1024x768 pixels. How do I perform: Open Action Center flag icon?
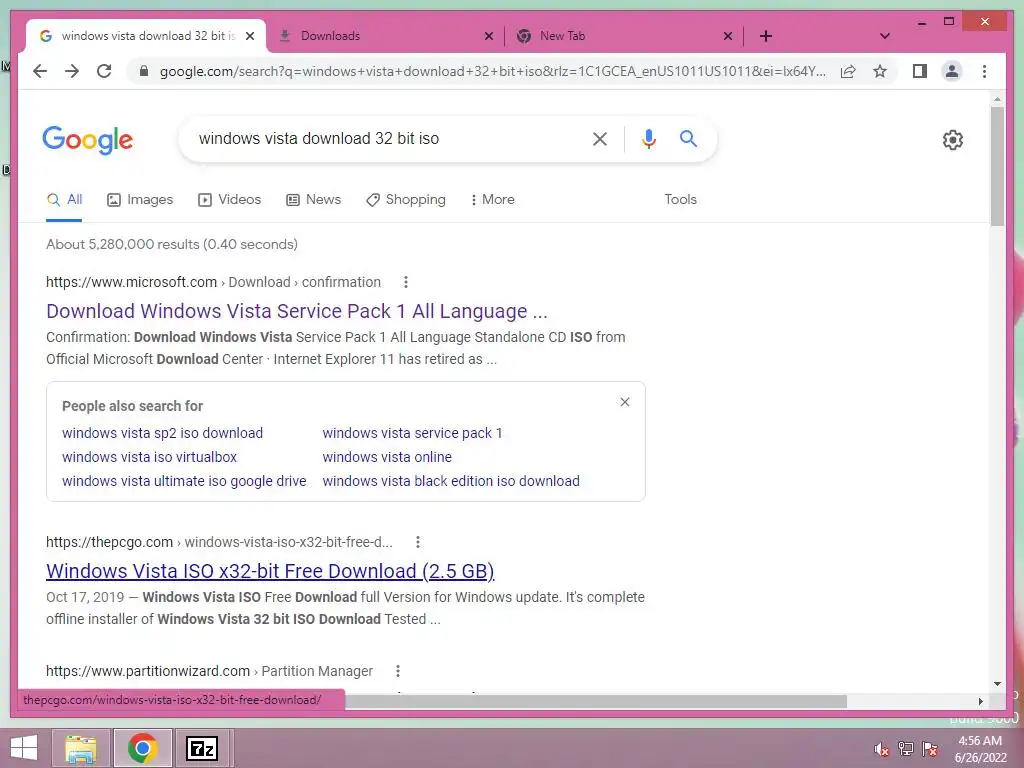(x=930, y=749)
